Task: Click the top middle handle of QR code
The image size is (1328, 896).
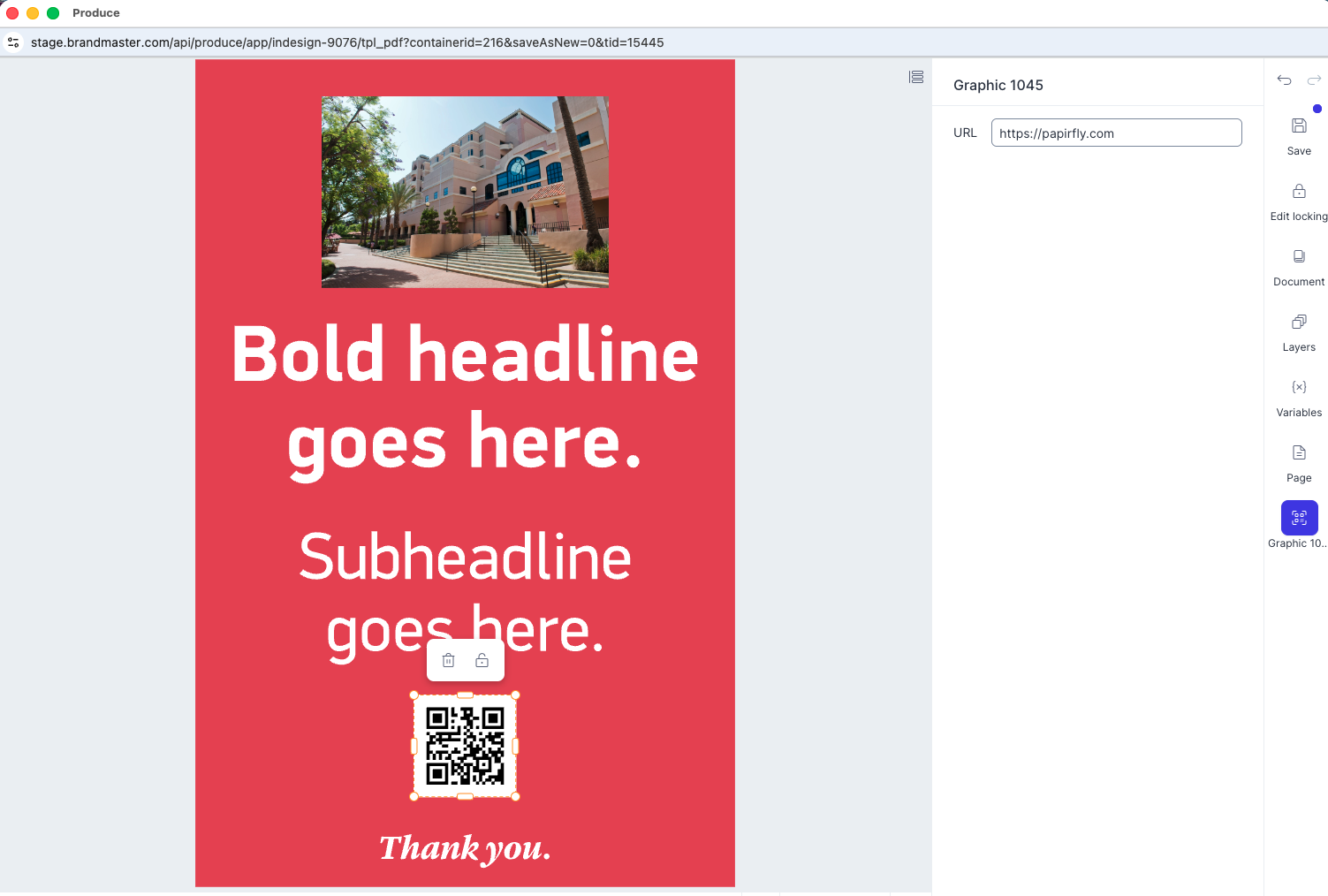Action: [x=465, y=695]
